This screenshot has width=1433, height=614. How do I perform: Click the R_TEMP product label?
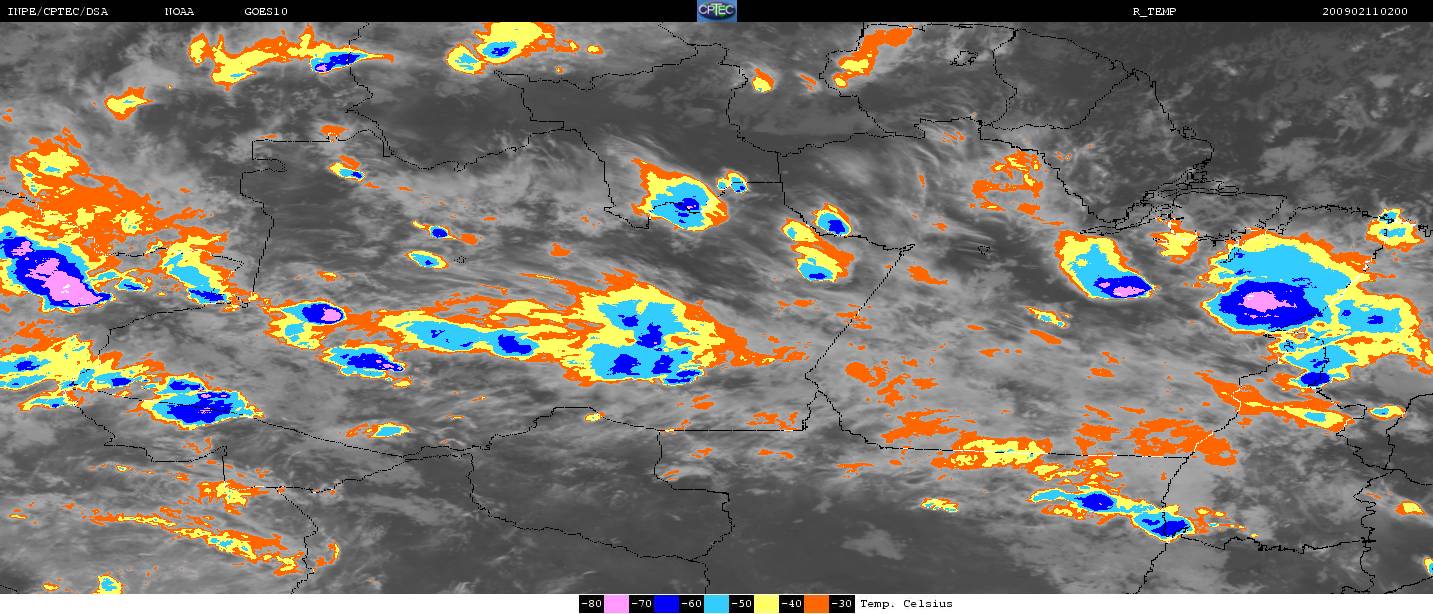tap(1153, 12)
